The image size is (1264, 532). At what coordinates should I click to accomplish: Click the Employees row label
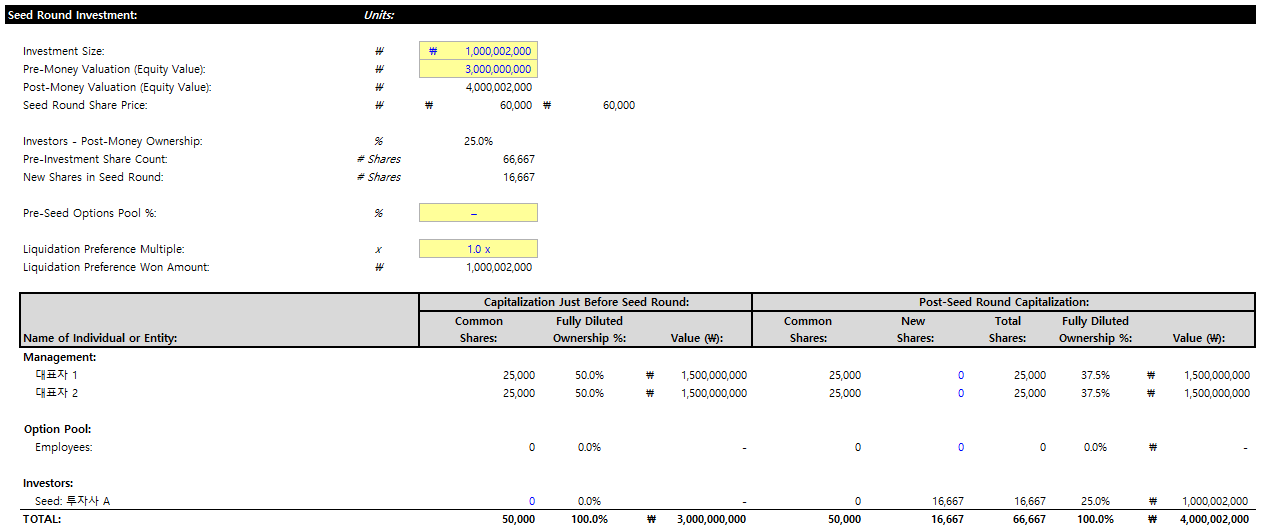63,447
